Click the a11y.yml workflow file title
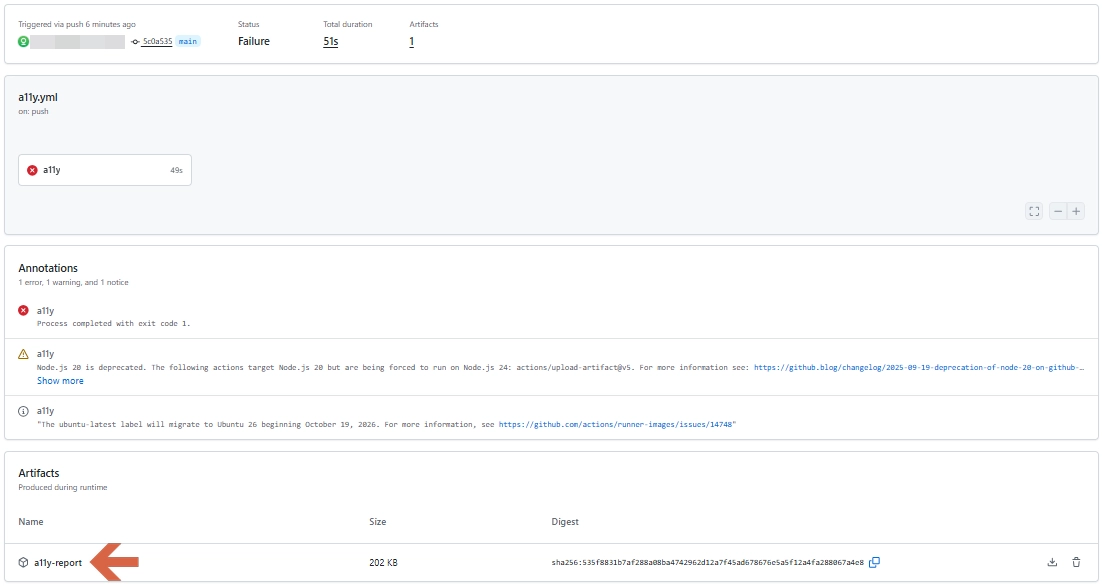Screen dimensions: 1102x586 pyautogui.click(x=38, y=98)
